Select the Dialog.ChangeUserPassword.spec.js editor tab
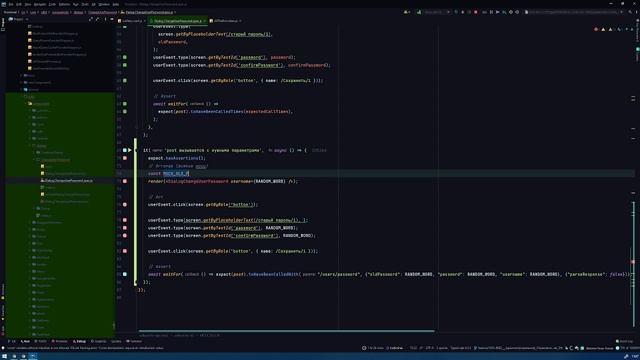Screen dimensions: 640x360 click(178, 21)
